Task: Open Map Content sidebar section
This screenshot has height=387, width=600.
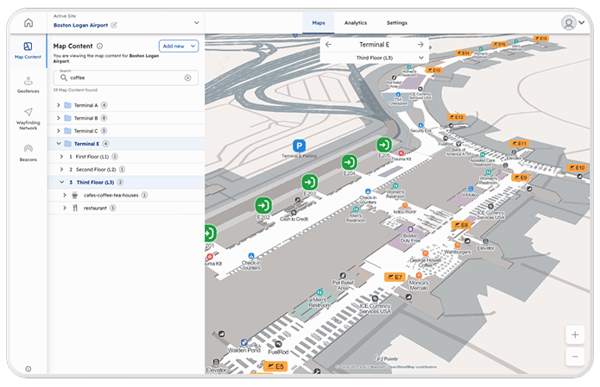Action: [28, 51]
